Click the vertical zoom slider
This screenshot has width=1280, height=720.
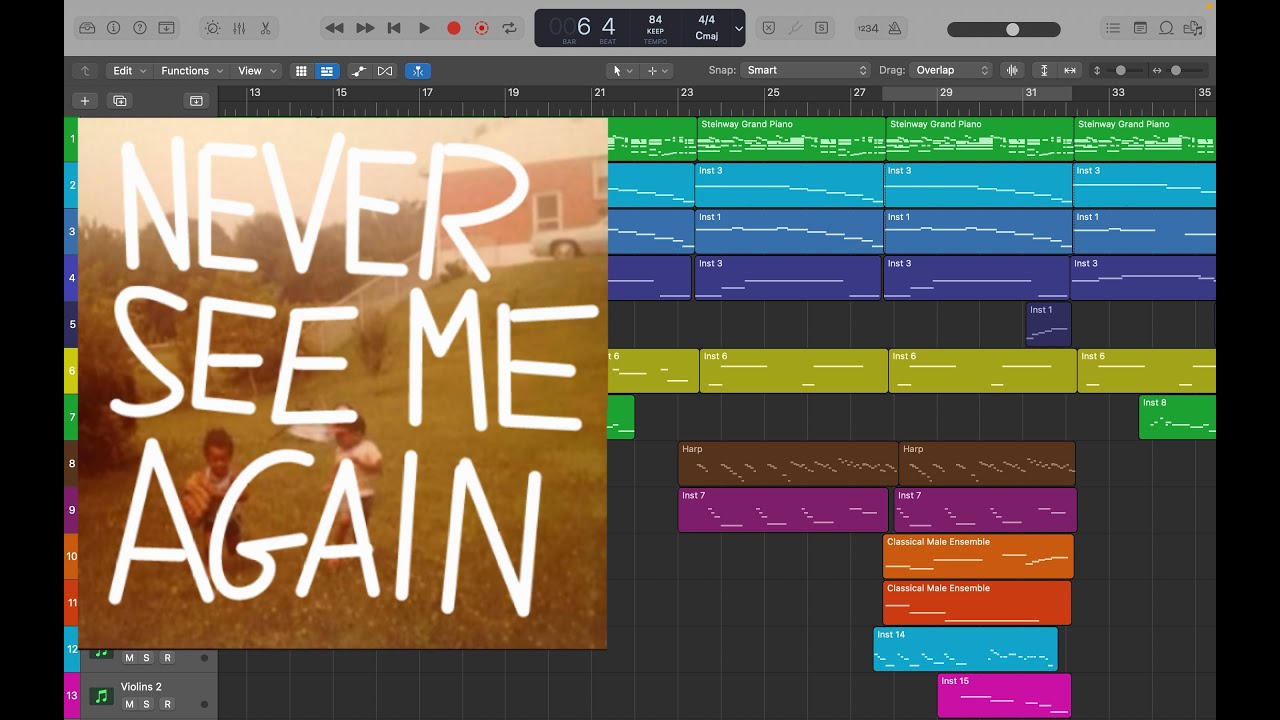coord(1120,71)
